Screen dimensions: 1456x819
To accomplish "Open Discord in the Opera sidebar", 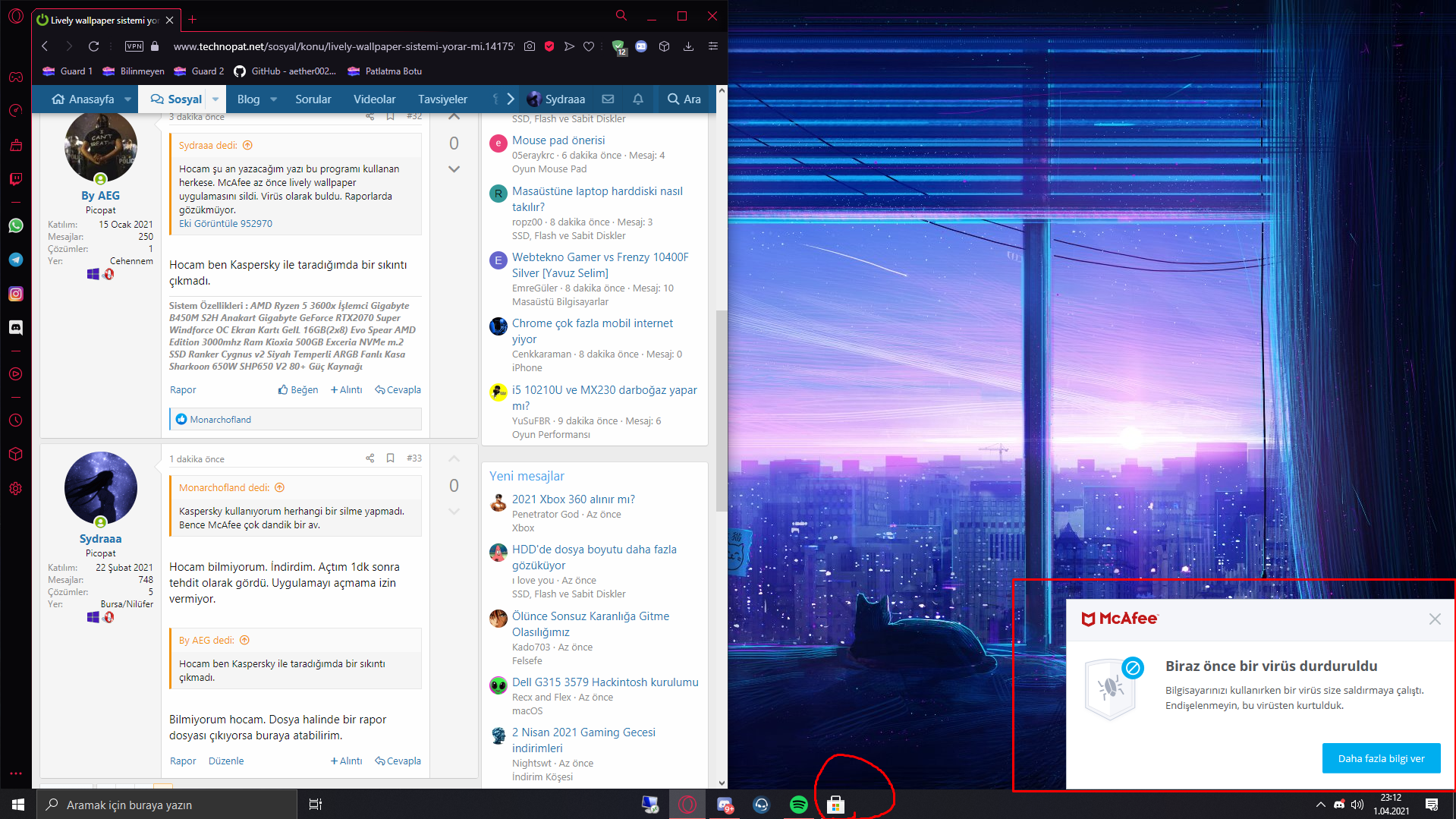I will 16,327.
